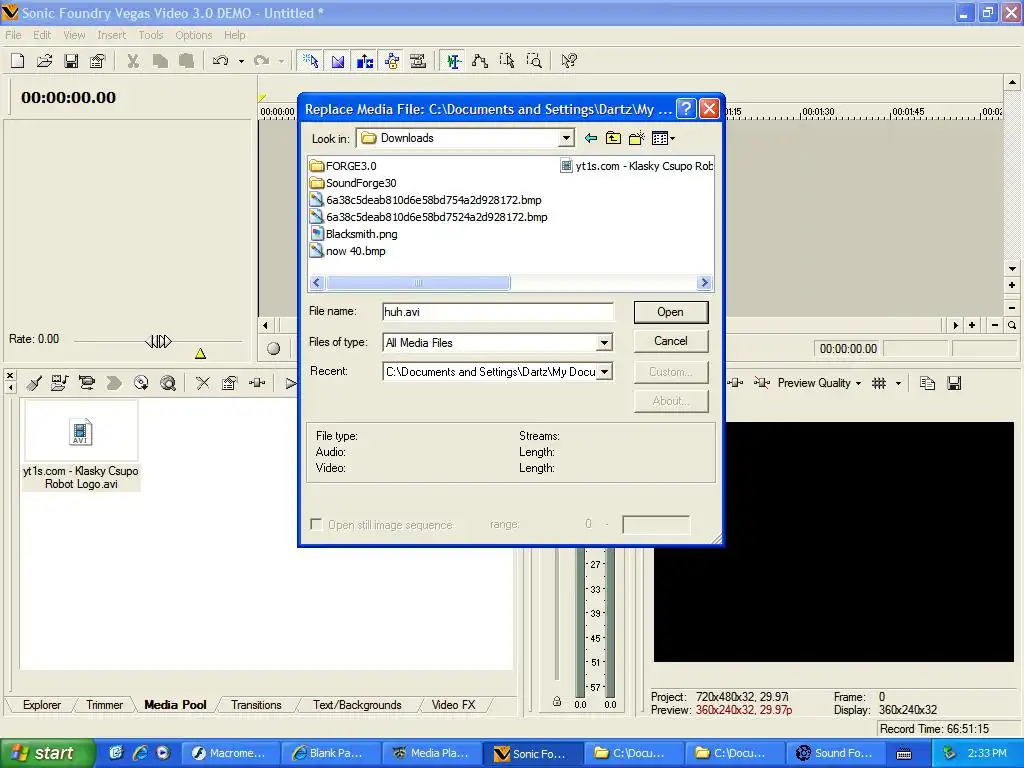
Task: Toggle Lock Envelopes to Events icon
Action: (x=391, y=61)
